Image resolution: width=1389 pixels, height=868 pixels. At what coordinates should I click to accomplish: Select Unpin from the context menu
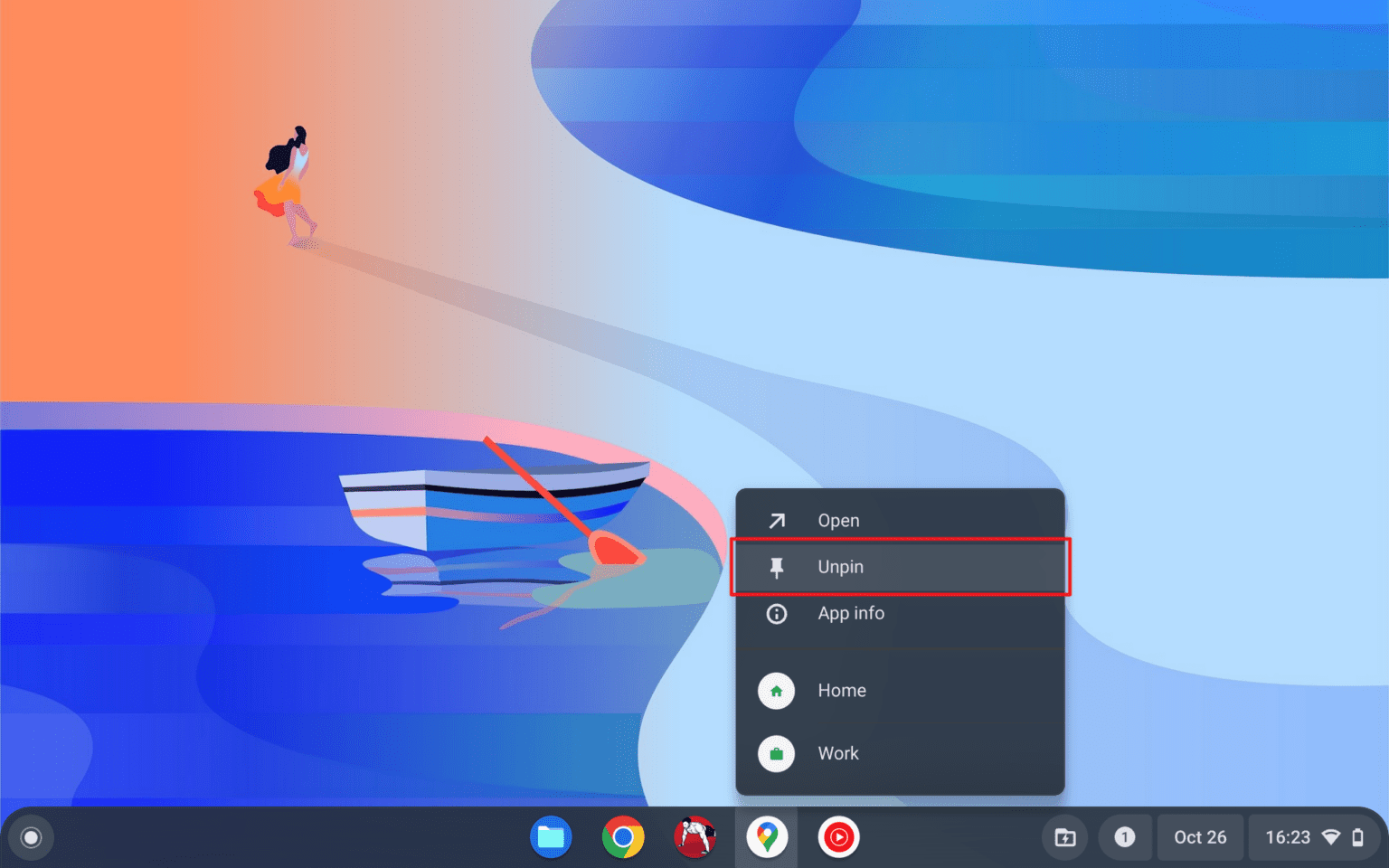point(841,567)
